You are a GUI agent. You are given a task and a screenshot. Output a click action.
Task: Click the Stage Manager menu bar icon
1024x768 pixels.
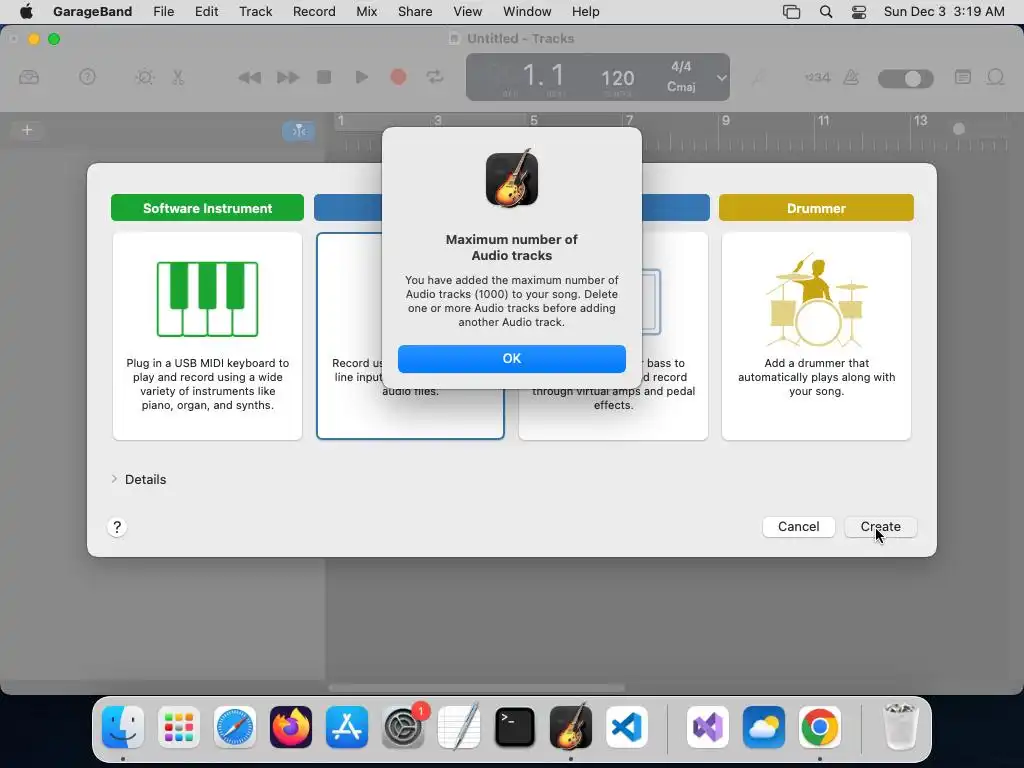(x=791, y=12)
